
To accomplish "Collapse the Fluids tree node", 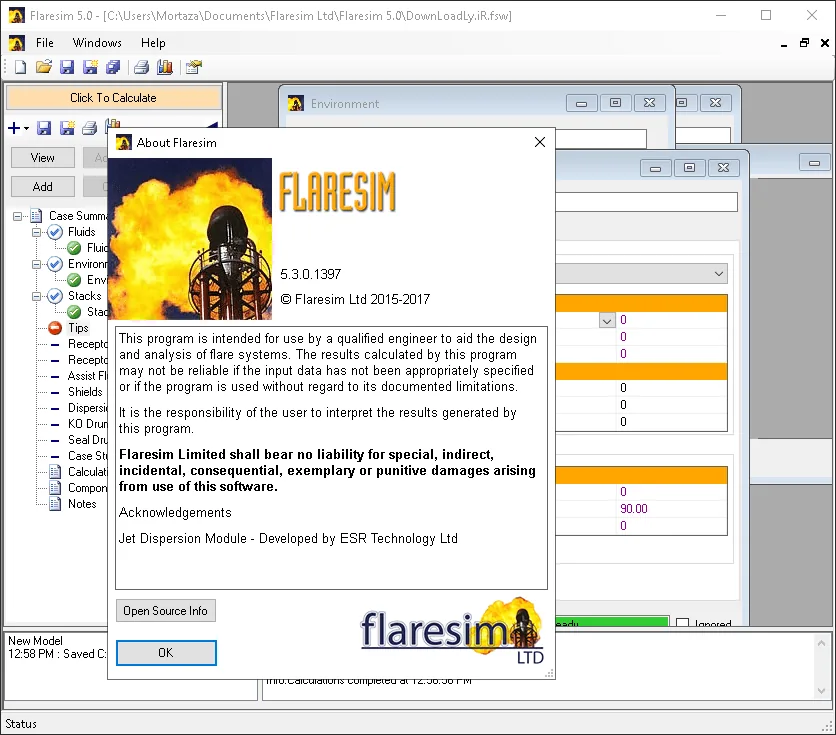I will (36, 232).
